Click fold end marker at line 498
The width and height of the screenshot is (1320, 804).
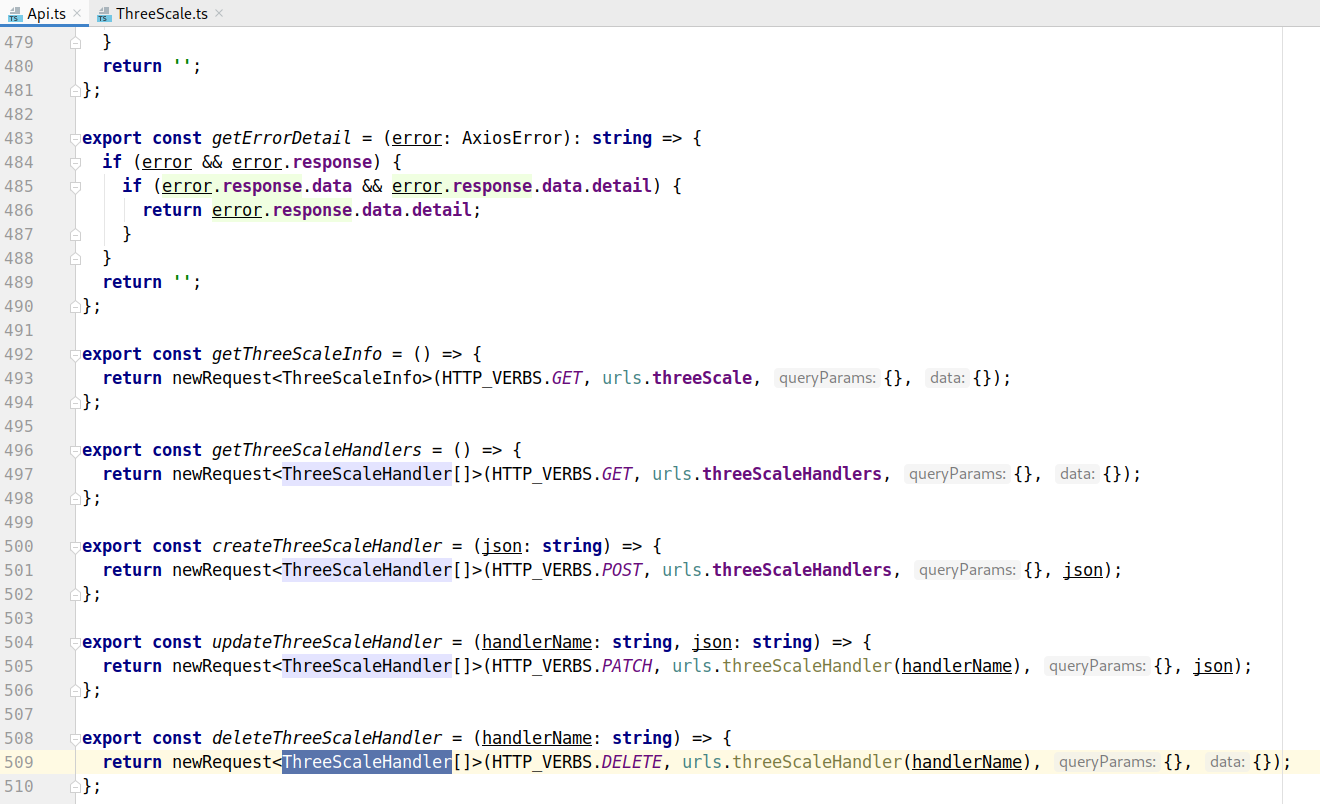pyautogui.click(x=75, y=498)
